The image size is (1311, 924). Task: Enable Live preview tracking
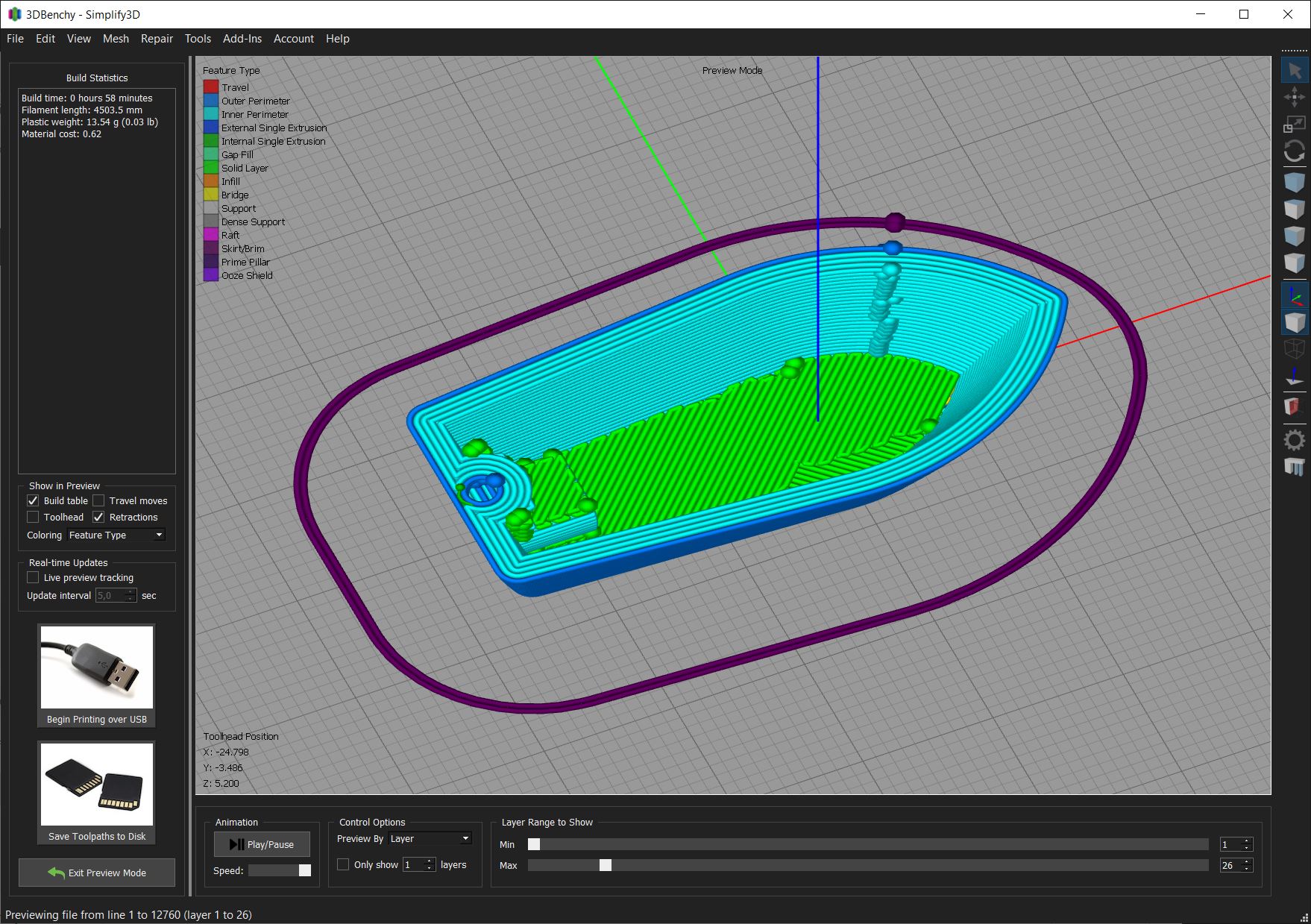(33, 577)
